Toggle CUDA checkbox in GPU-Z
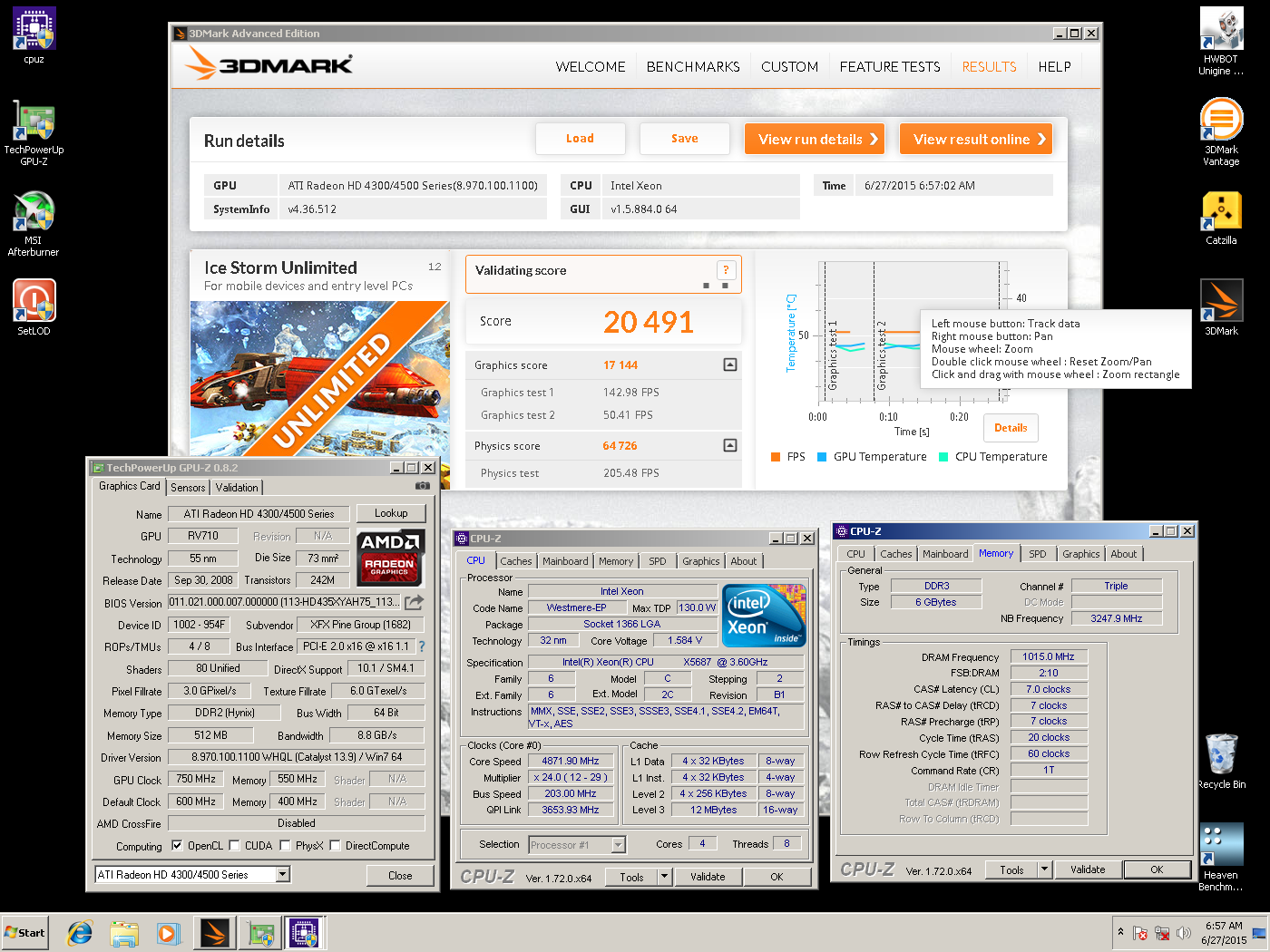This screenshot has height=952, width=1270. click(x=234, y=846)
